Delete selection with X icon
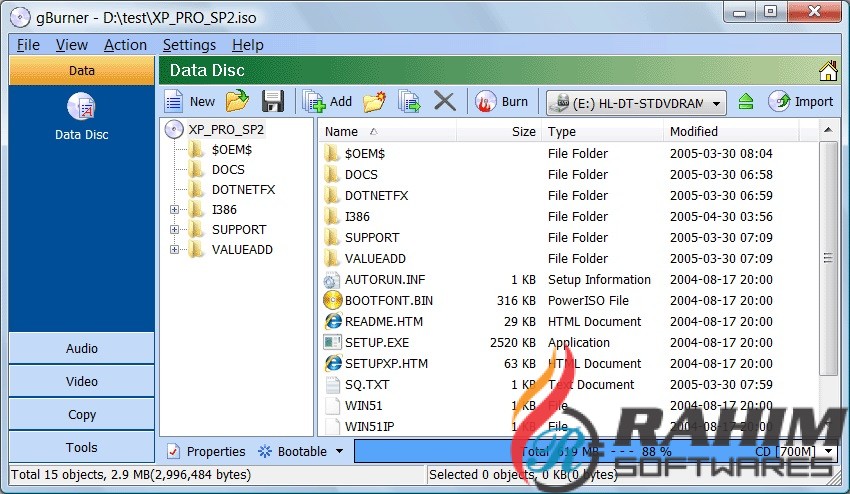Screen dimensions: 850x494 click(445, 101)
